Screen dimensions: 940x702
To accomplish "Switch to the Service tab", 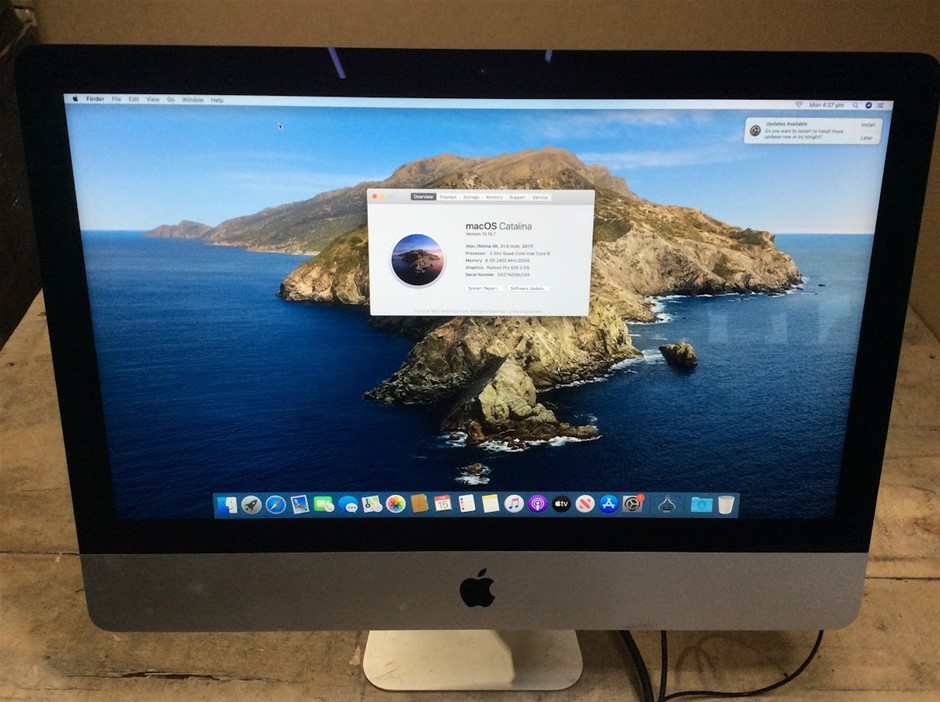I will pos(540,197).
